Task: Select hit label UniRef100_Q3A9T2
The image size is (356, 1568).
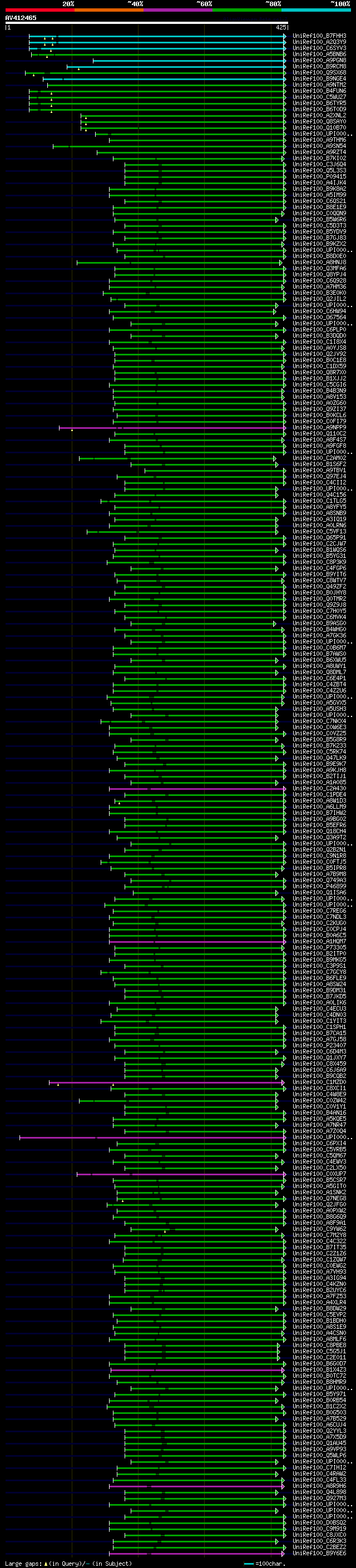Action: (319, 838)
